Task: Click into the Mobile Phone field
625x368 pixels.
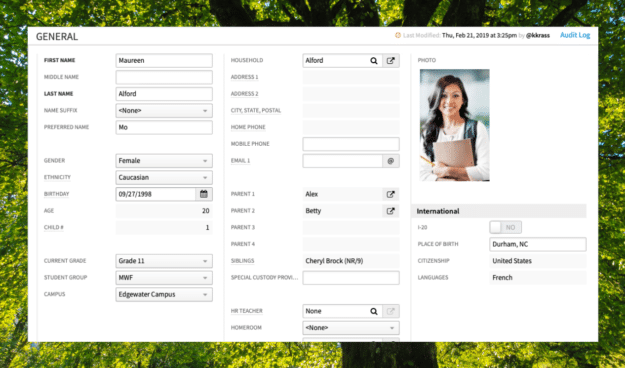Action: pos(351,144)
